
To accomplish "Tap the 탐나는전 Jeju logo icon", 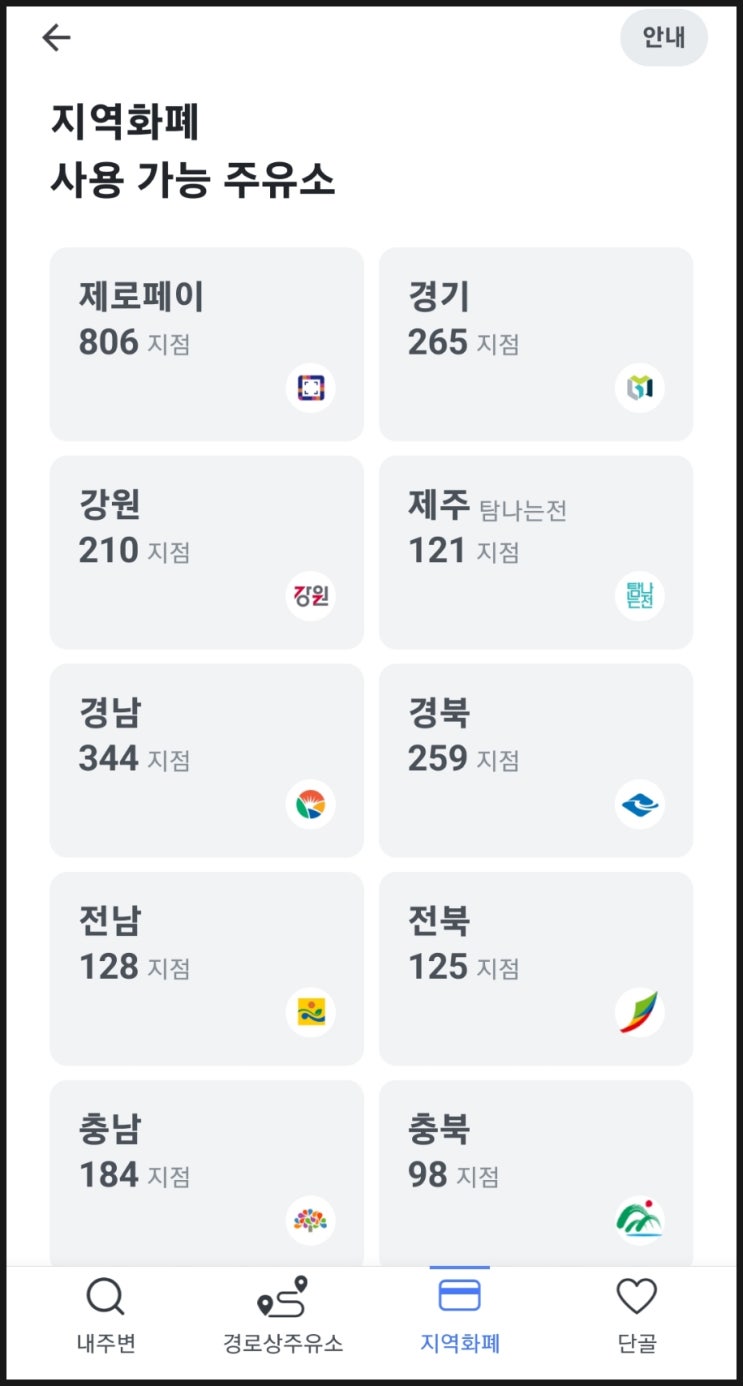I will click(x=639, y=596).
